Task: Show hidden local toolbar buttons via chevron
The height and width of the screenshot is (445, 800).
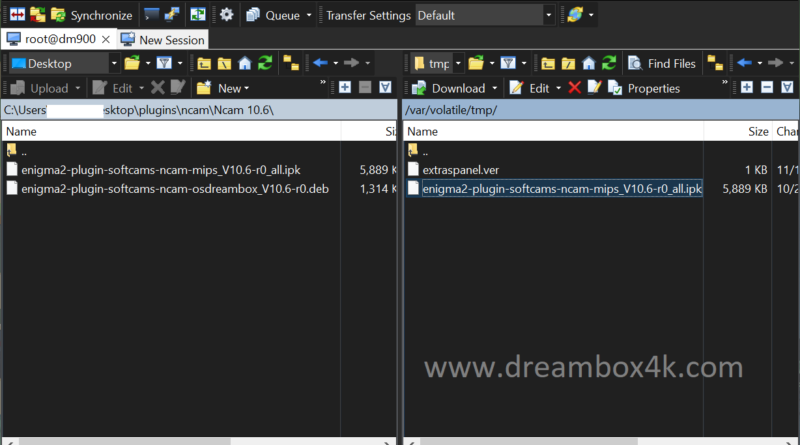Action: coord(322,83)
